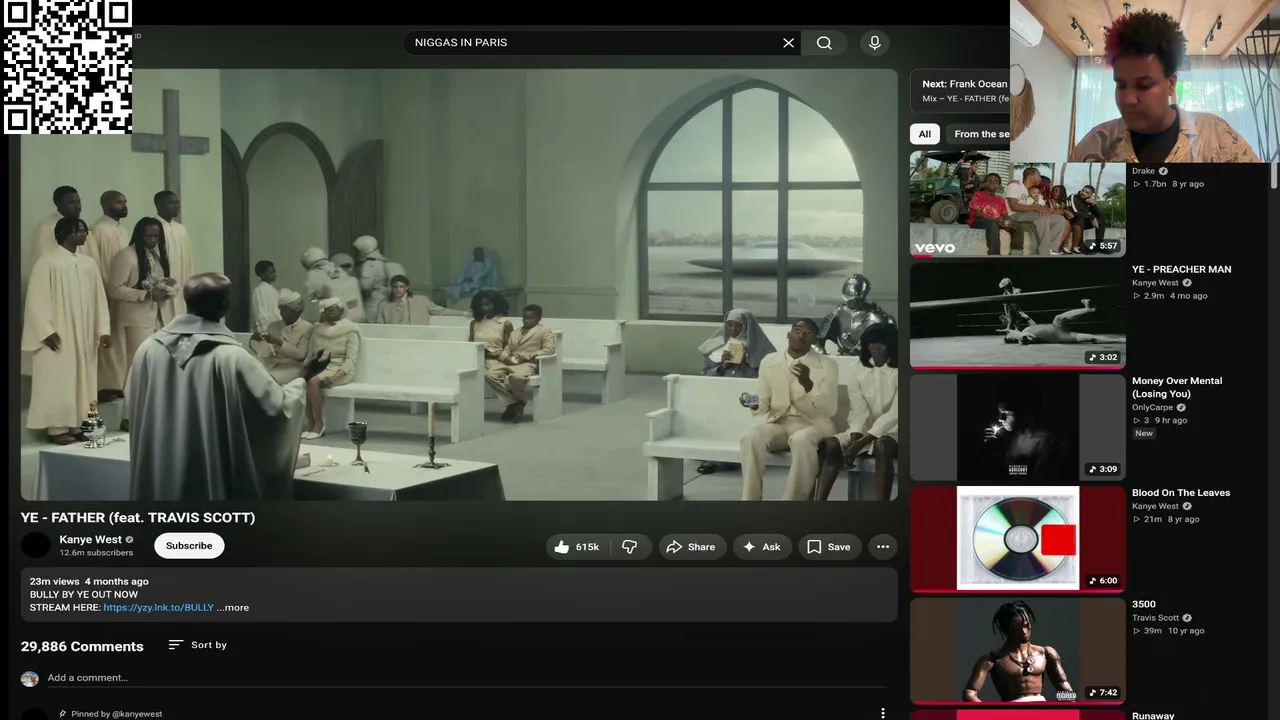Open Kanye West channel name beside Subscribe

91,539
